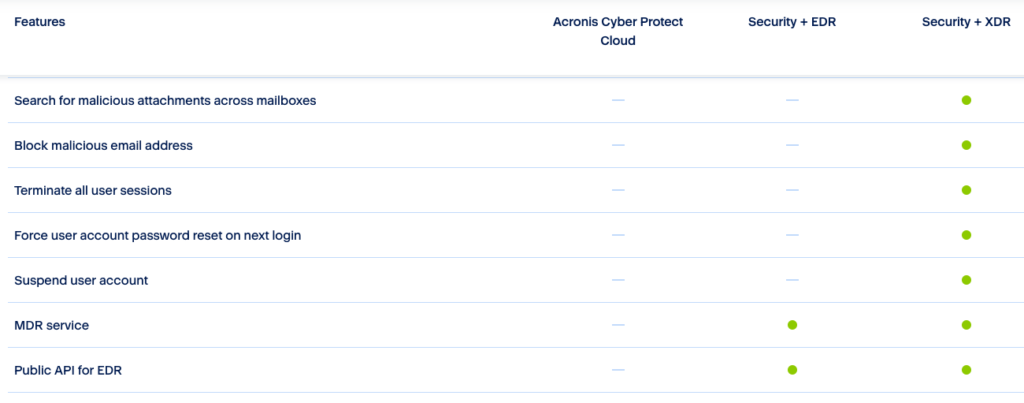This screenshot has width=1024, height=403.
Task: Click Acronis Cyber Protect Cloud column header
Action: (x=618, y=31)
